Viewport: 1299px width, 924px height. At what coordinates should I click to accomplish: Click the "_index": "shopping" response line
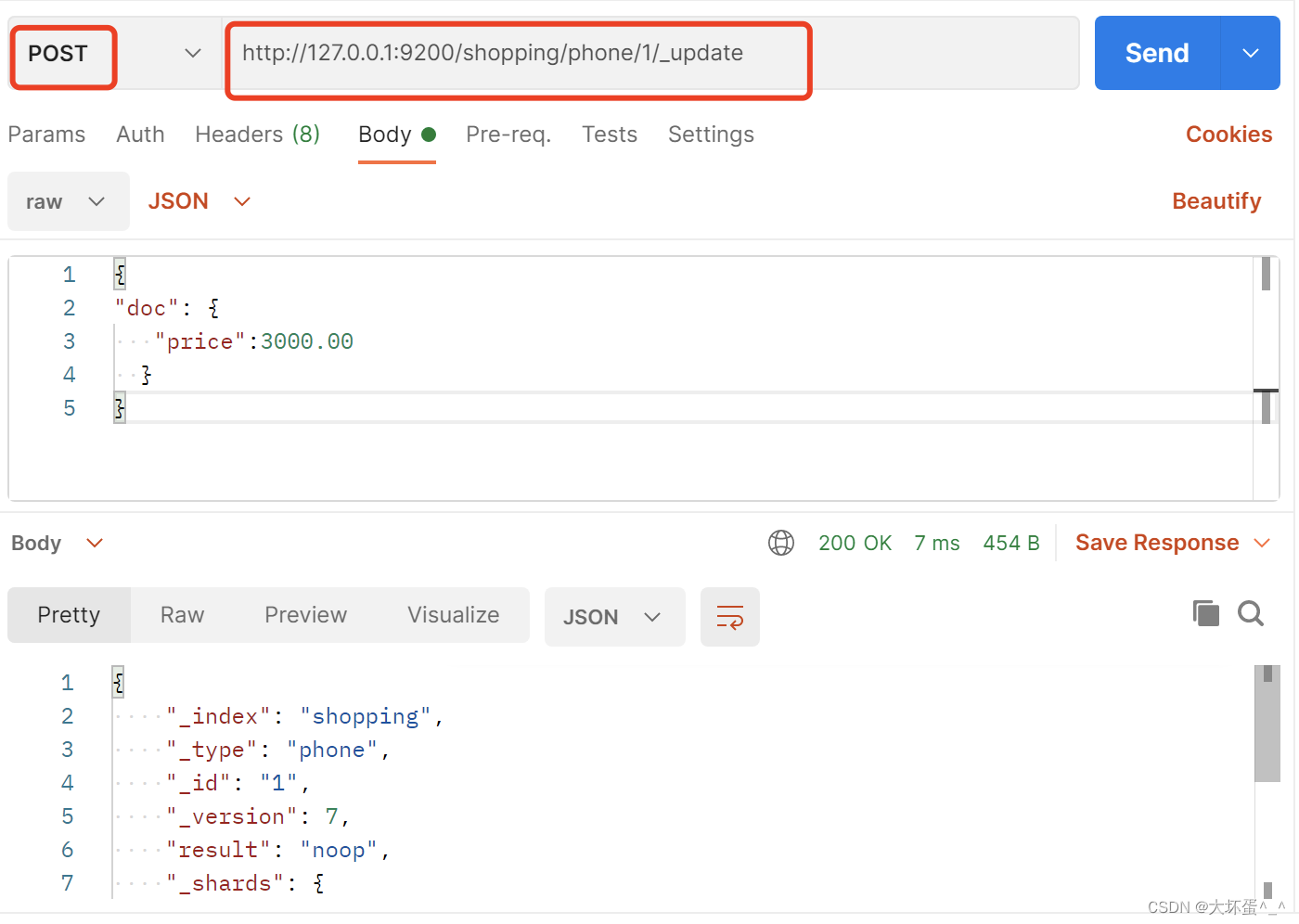click(304, 716)
